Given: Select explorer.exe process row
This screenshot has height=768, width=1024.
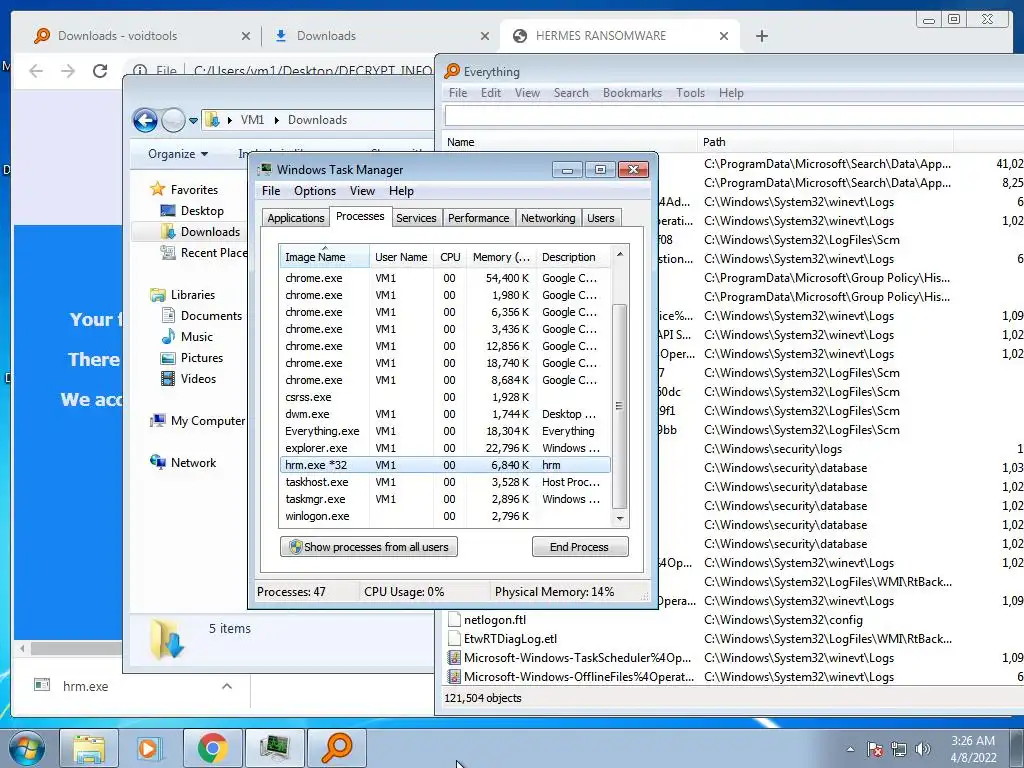Looking at the screenshot, I should [445, 448].
